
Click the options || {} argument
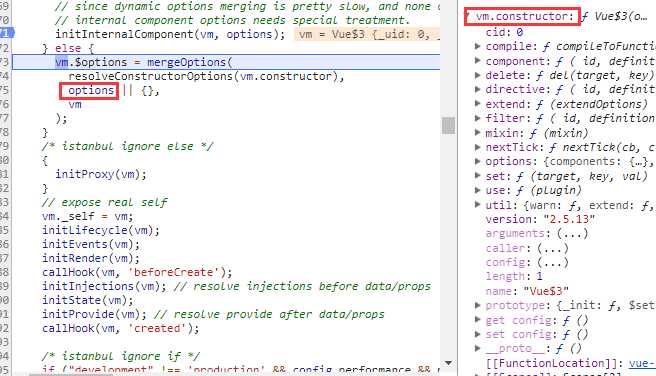114,90
